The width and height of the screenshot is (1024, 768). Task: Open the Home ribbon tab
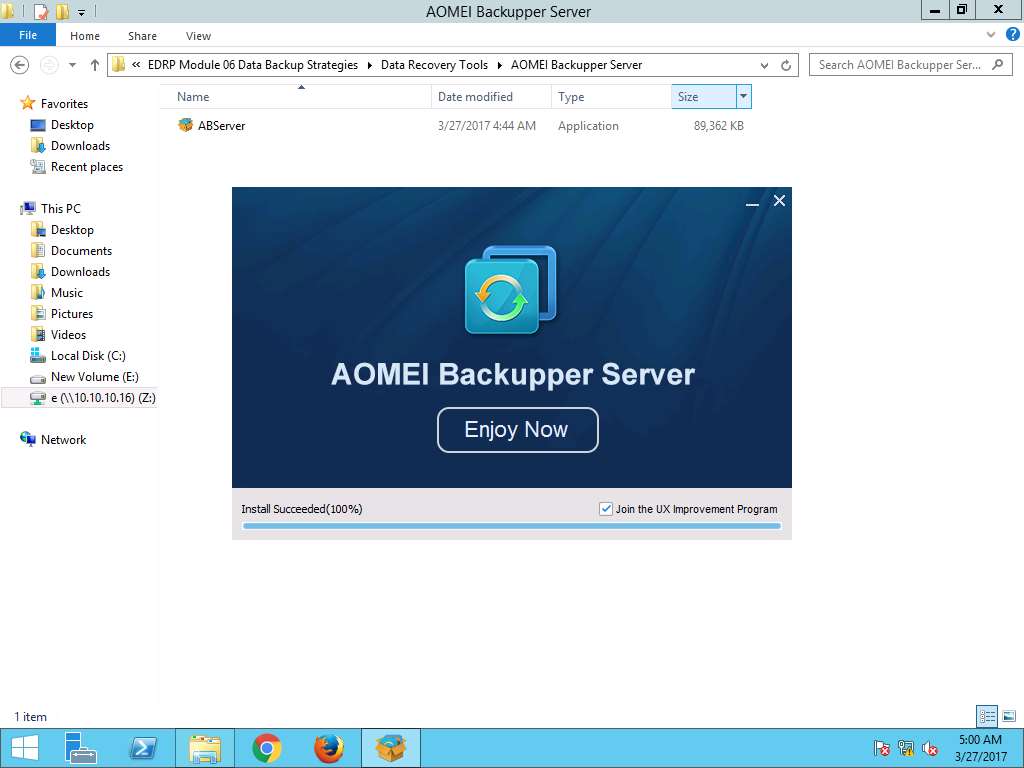pos(85,36)
